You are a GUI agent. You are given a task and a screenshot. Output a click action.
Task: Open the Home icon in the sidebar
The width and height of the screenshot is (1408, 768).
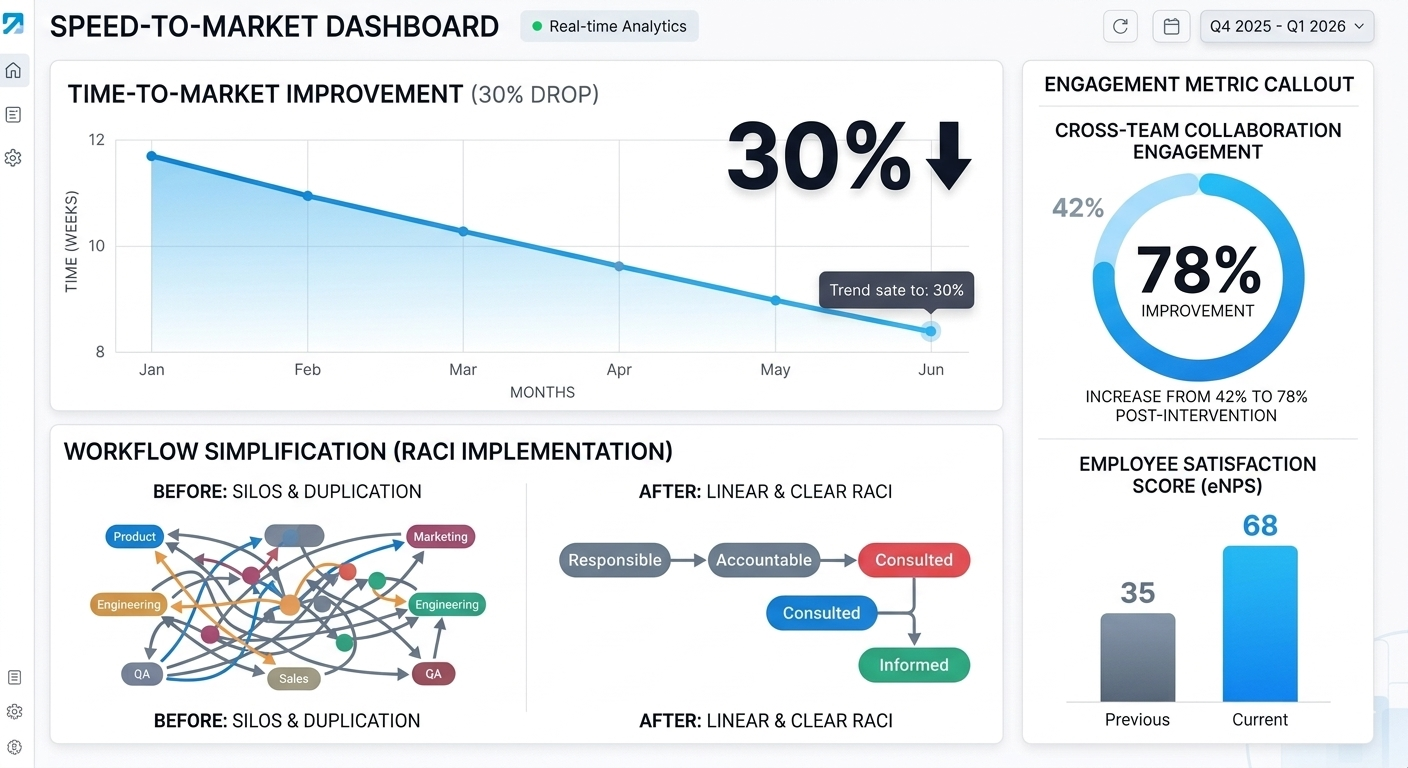point(13,71)
